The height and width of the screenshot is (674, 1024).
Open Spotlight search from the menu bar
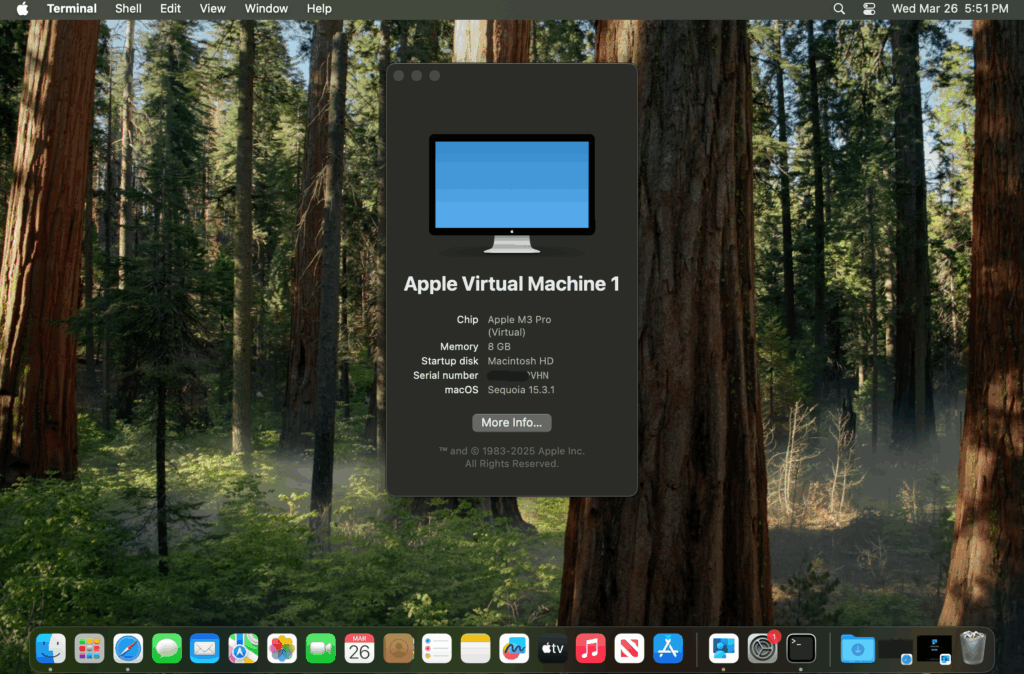click(x=838, y=8)
